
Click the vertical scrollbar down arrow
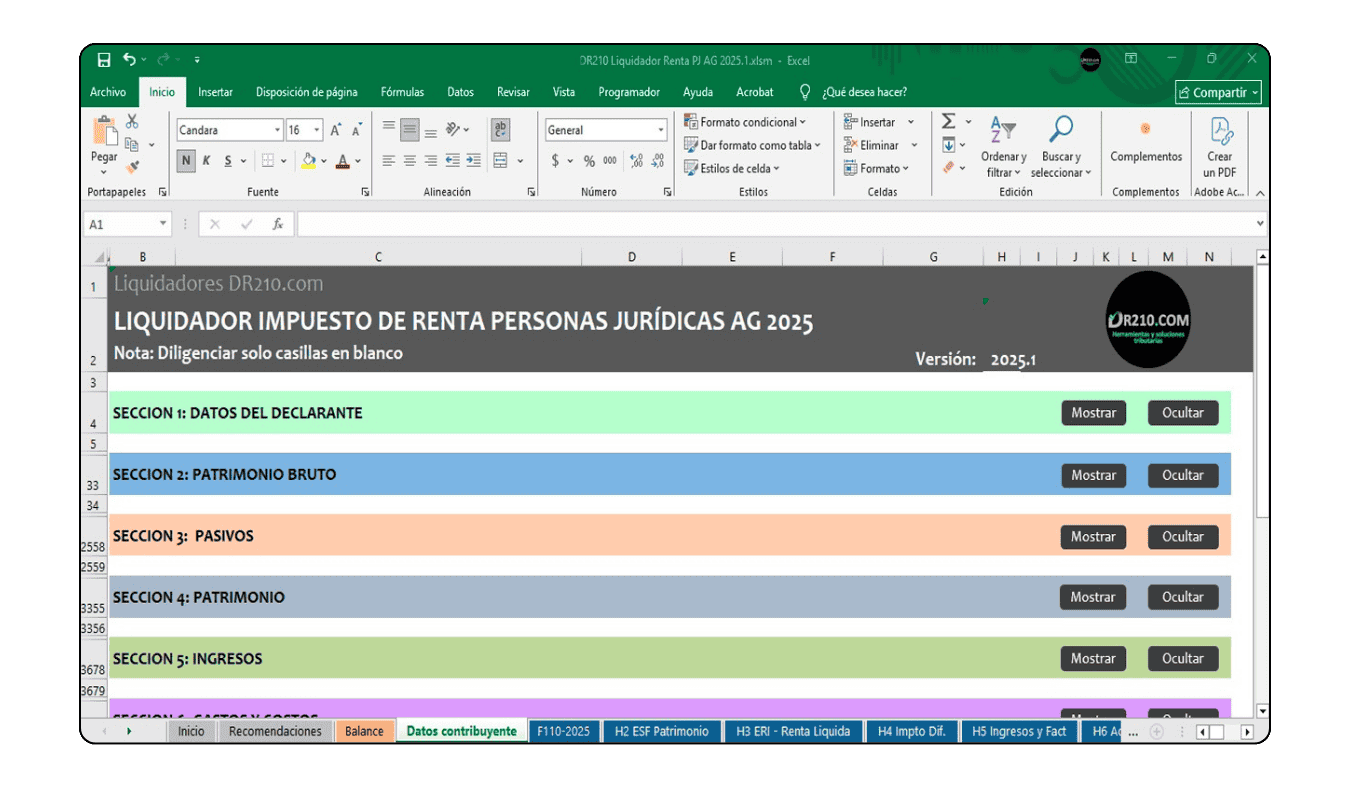(x=1262, y=712)
